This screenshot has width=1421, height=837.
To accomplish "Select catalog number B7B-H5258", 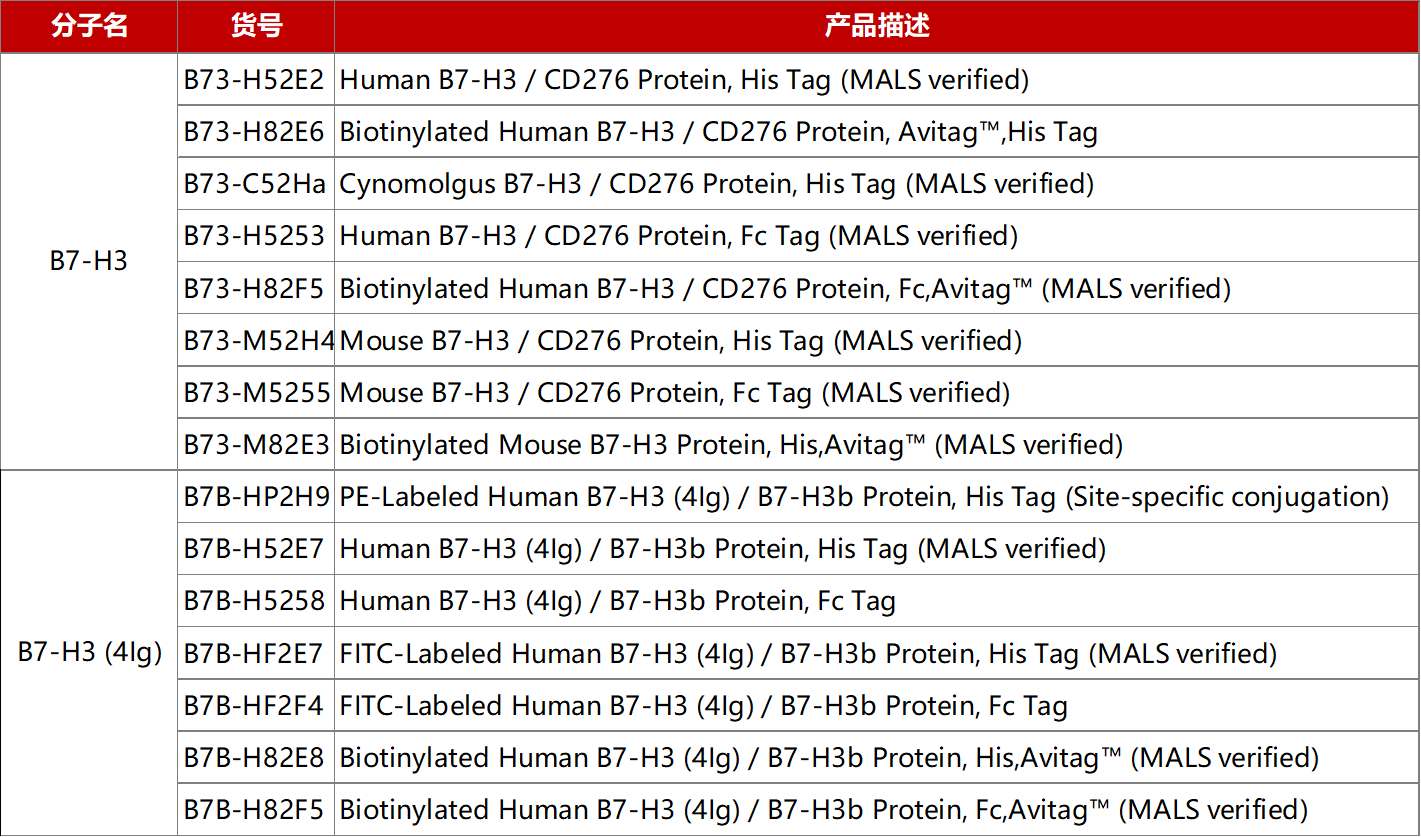I will point(254,601).
